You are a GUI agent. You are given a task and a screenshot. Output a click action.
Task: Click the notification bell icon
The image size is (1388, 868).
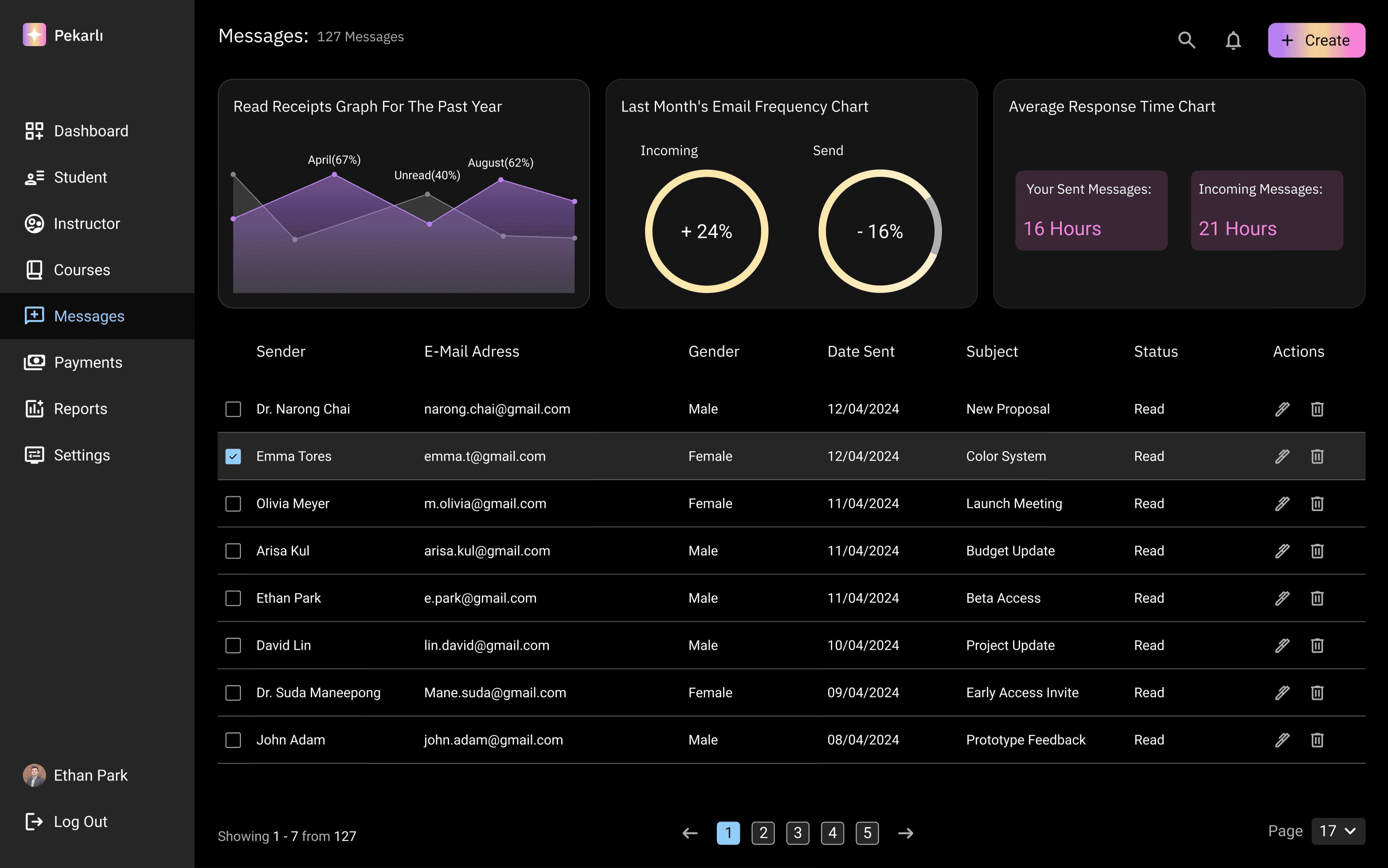(1232, 40)
